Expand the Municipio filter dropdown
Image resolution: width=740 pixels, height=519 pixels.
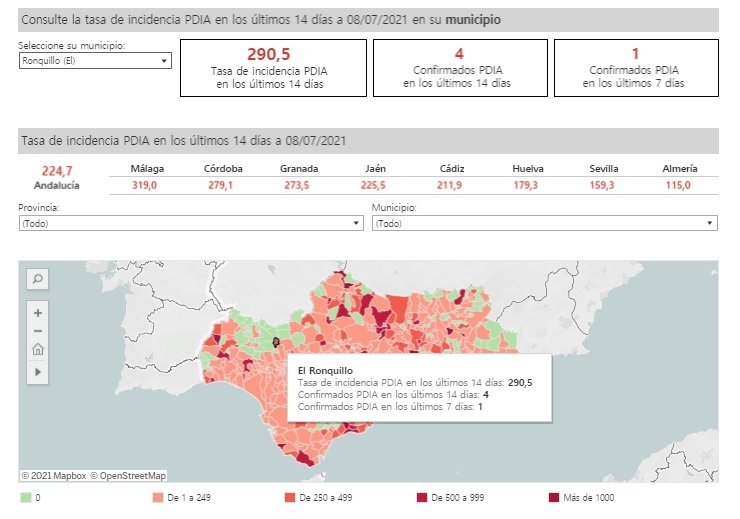tap(544, 223)
